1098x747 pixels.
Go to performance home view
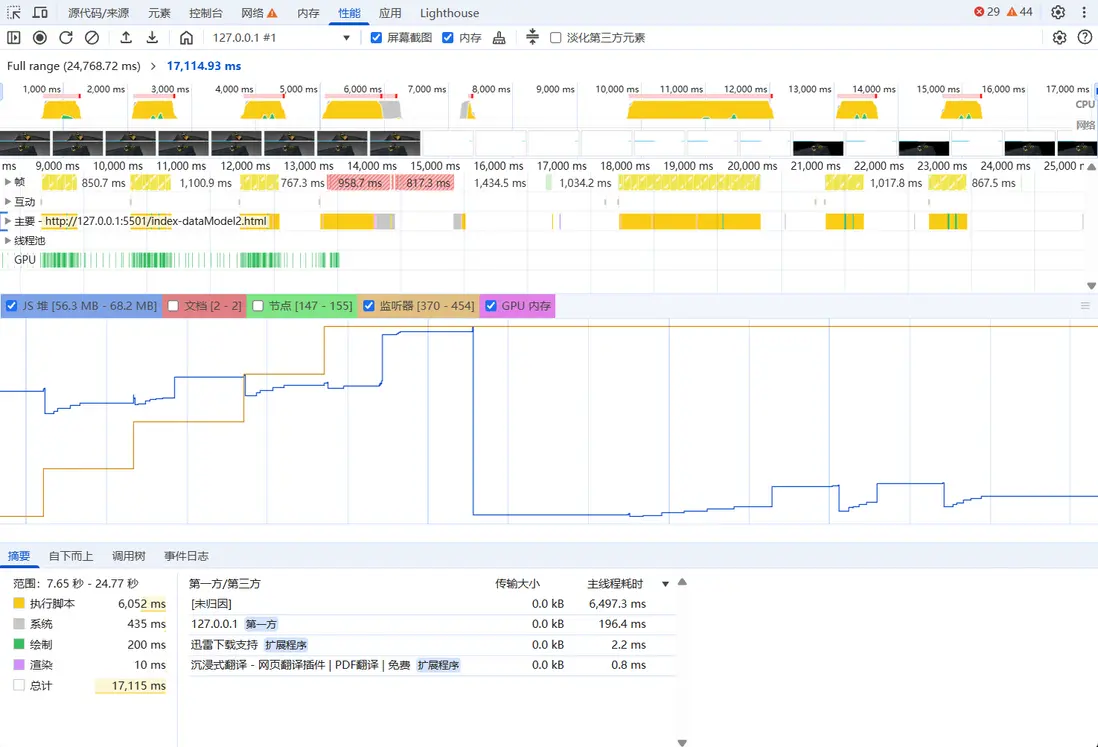click(x=186, y=38)
